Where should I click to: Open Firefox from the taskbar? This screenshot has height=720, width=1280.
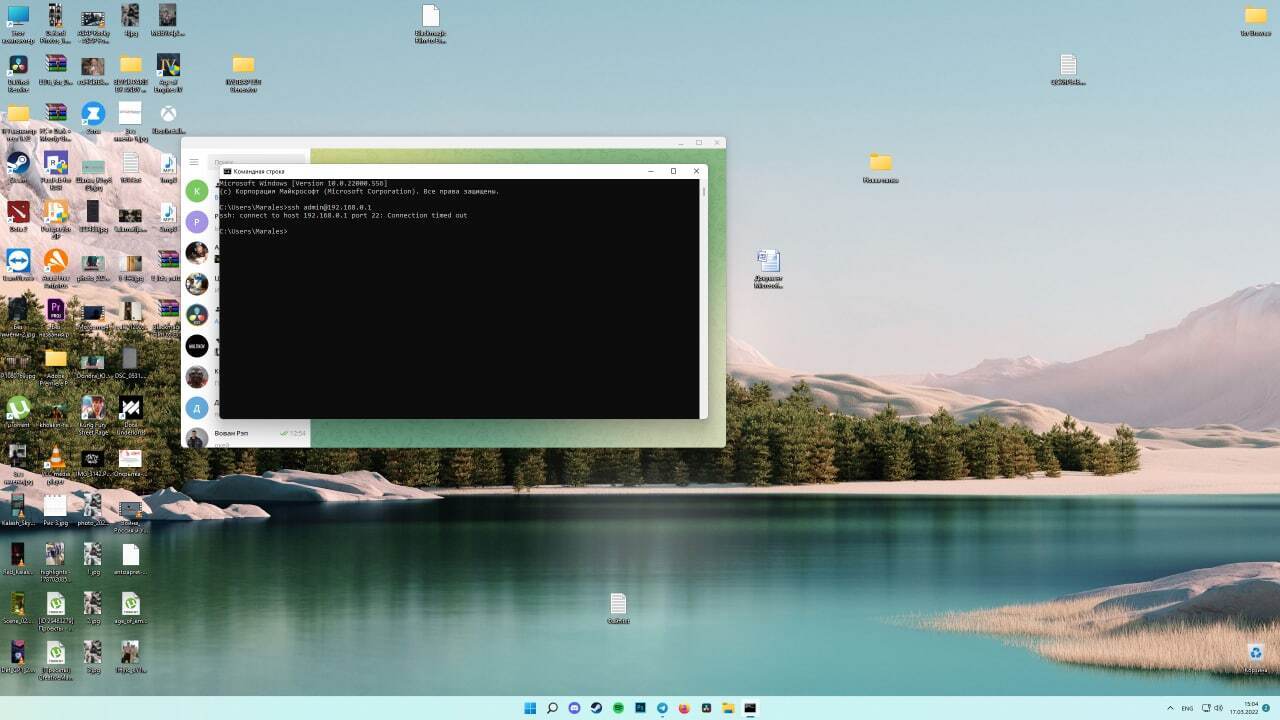click(684, 708)
